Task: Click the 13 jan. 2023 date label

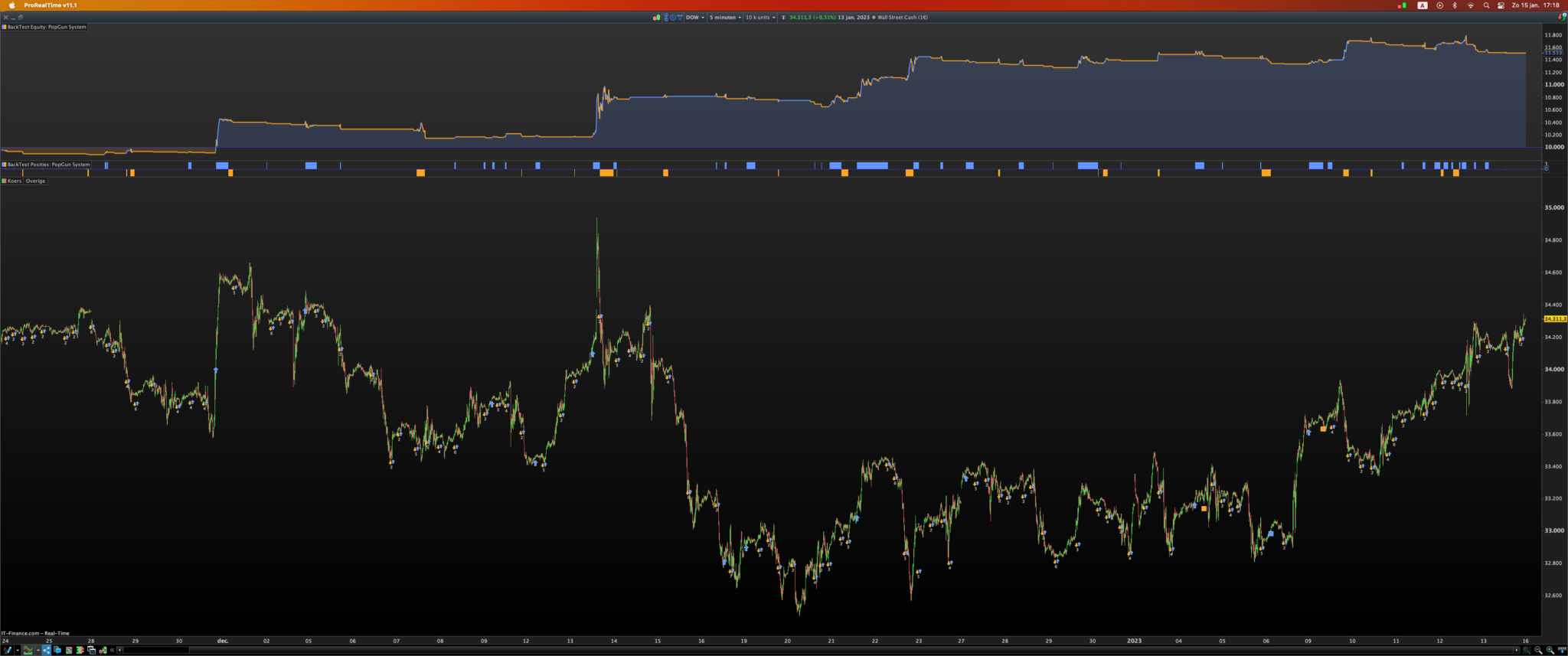Action: (854, 18)
